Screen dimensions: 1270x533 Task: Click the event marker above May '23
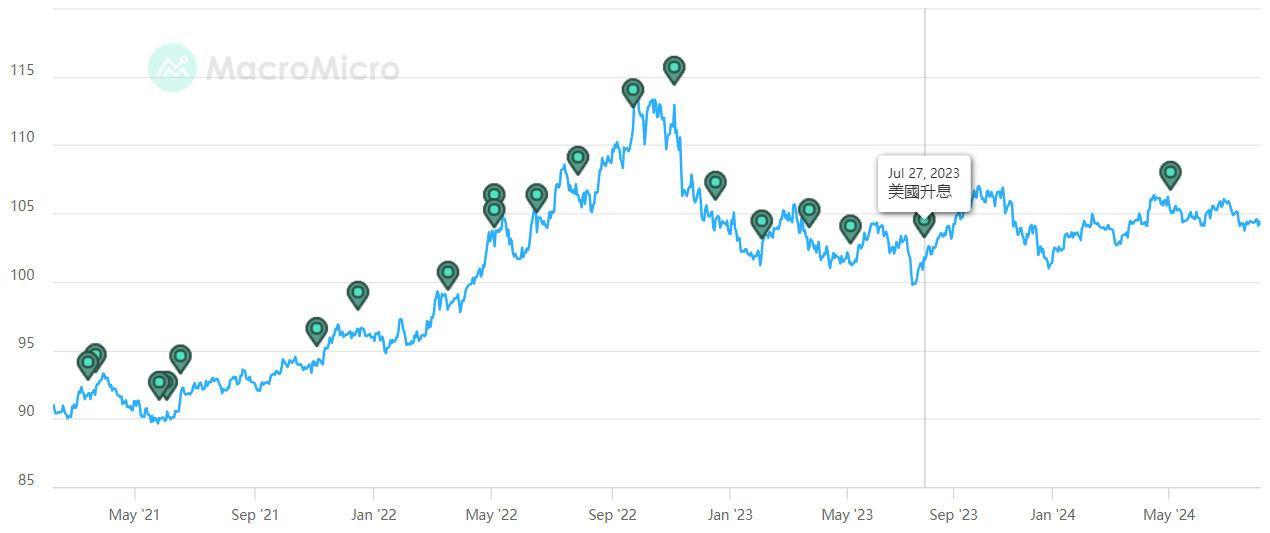pos(850,227)
